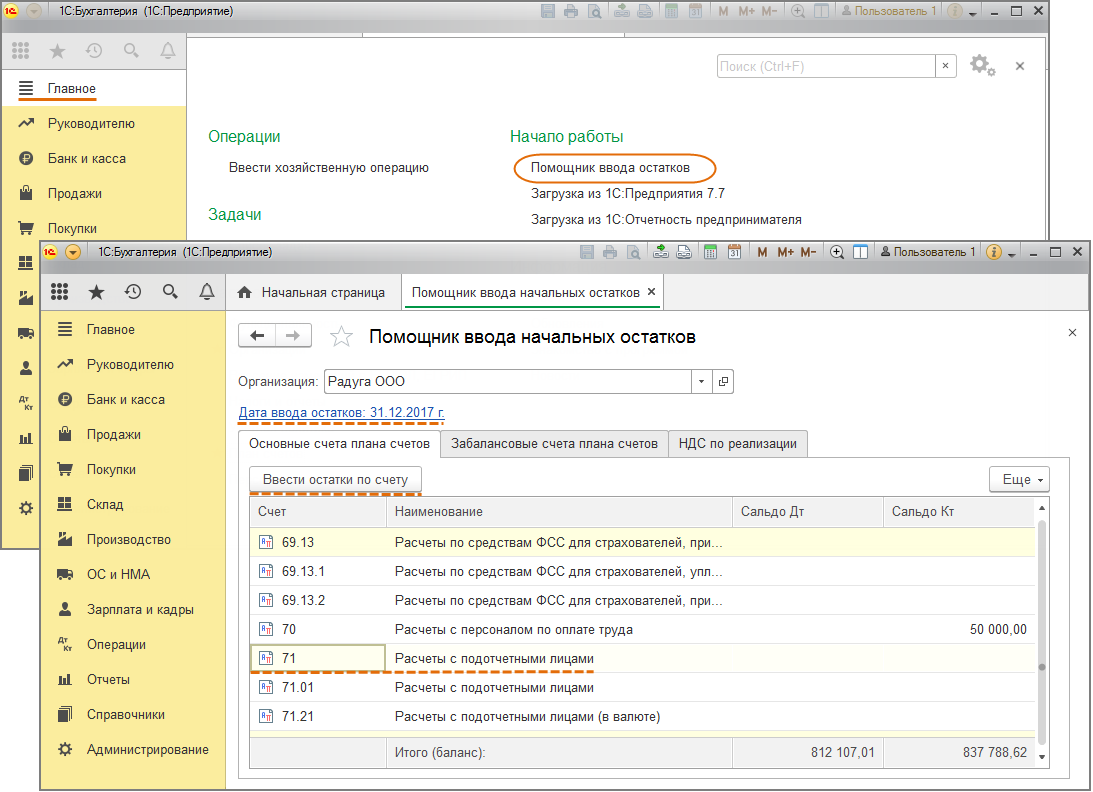This screenshot has height=792, width=1093.
Task: Close the Помощник ввода начальных остатков tab
Action: 652,292
